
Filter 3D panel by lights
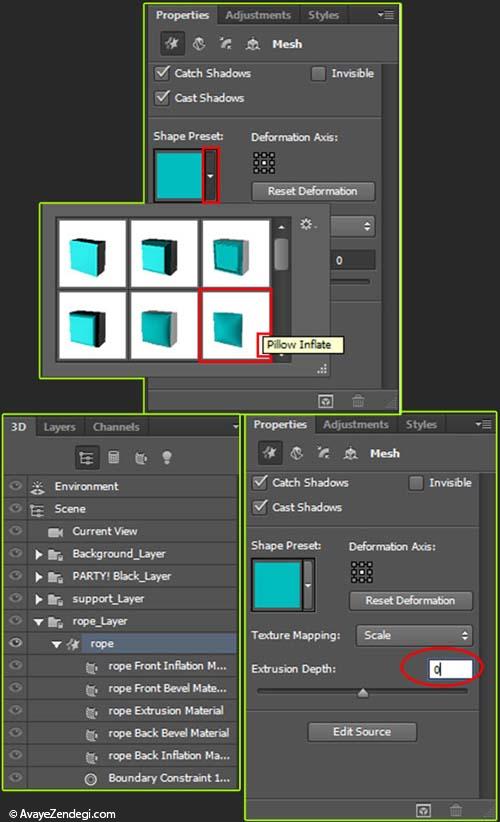coord(167,458)
